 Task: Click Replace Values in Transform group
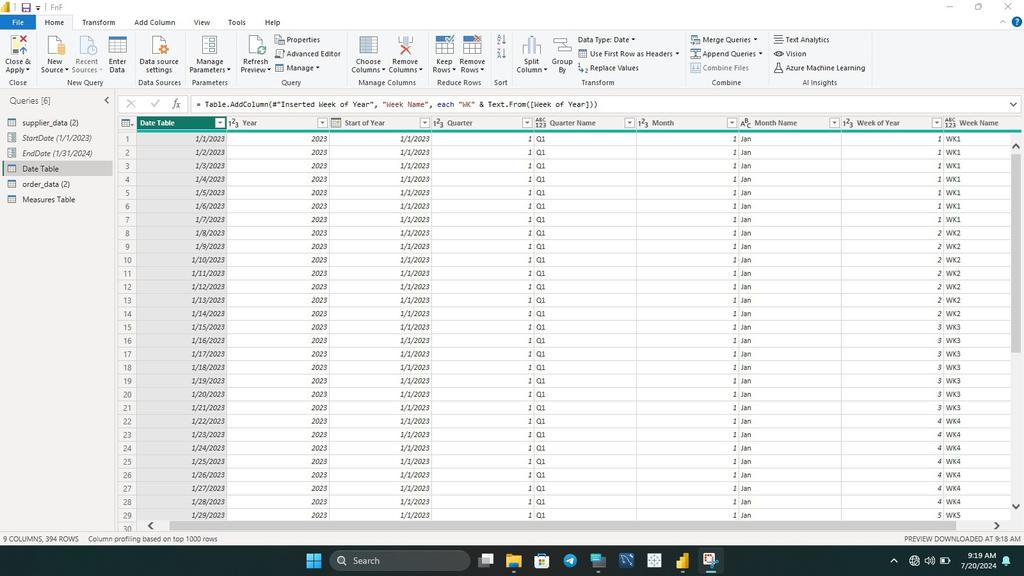[614, 68]
